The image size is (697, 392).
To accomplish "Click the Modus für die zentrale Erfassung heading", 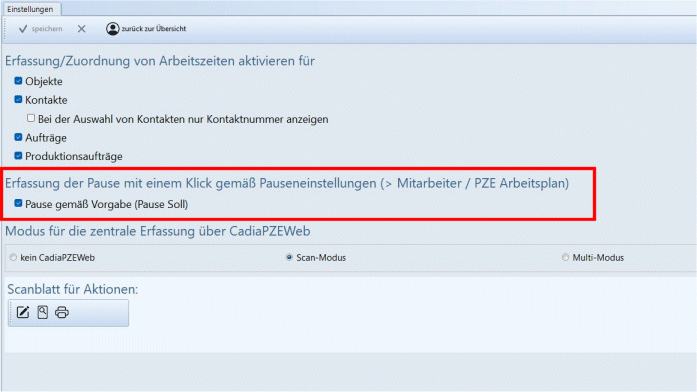I will coord(158,231).
